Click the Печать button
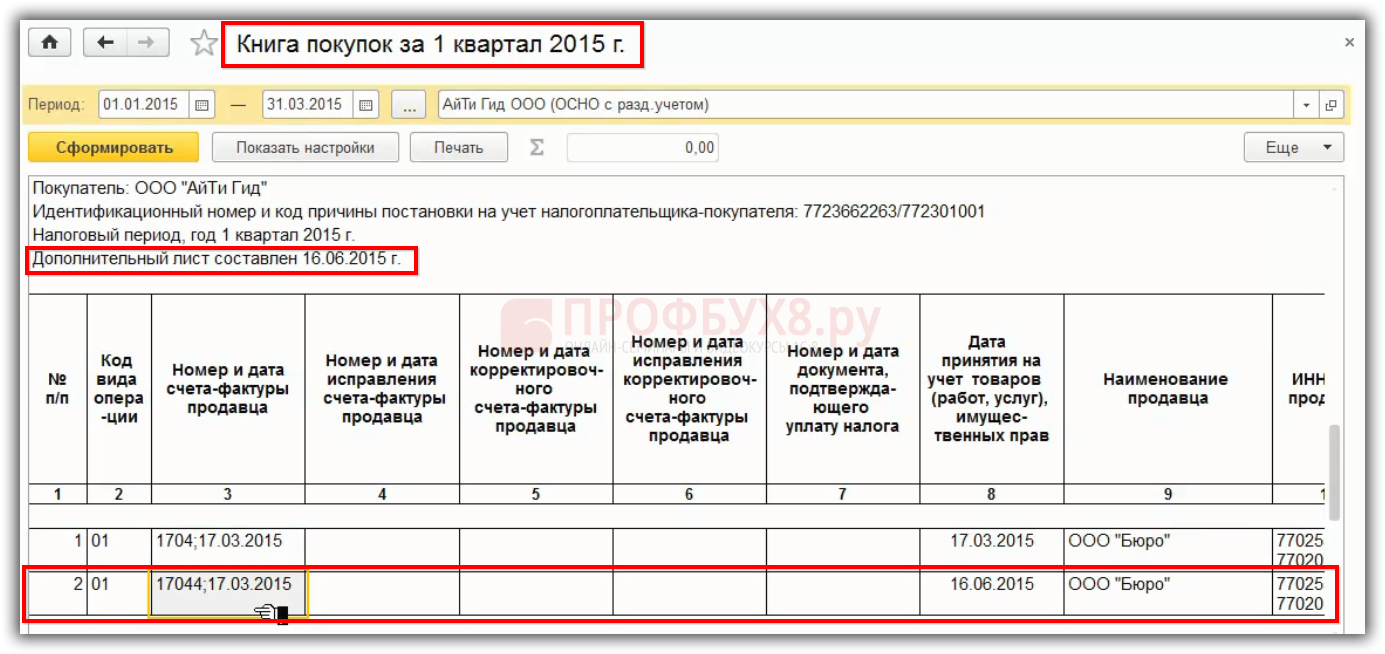 [x=458, y=148]
